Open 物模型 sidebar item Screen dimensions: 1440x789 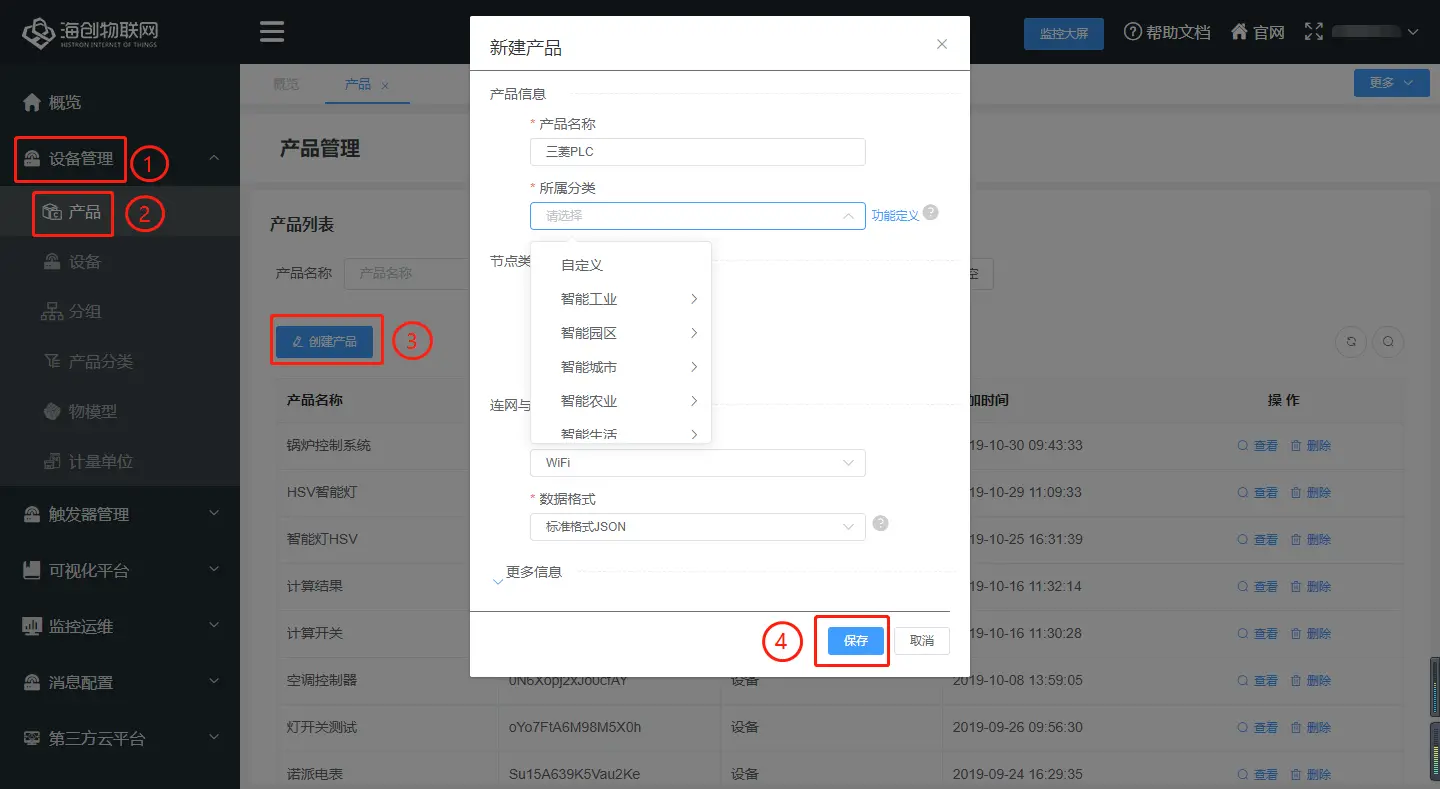tap(120, 411)
